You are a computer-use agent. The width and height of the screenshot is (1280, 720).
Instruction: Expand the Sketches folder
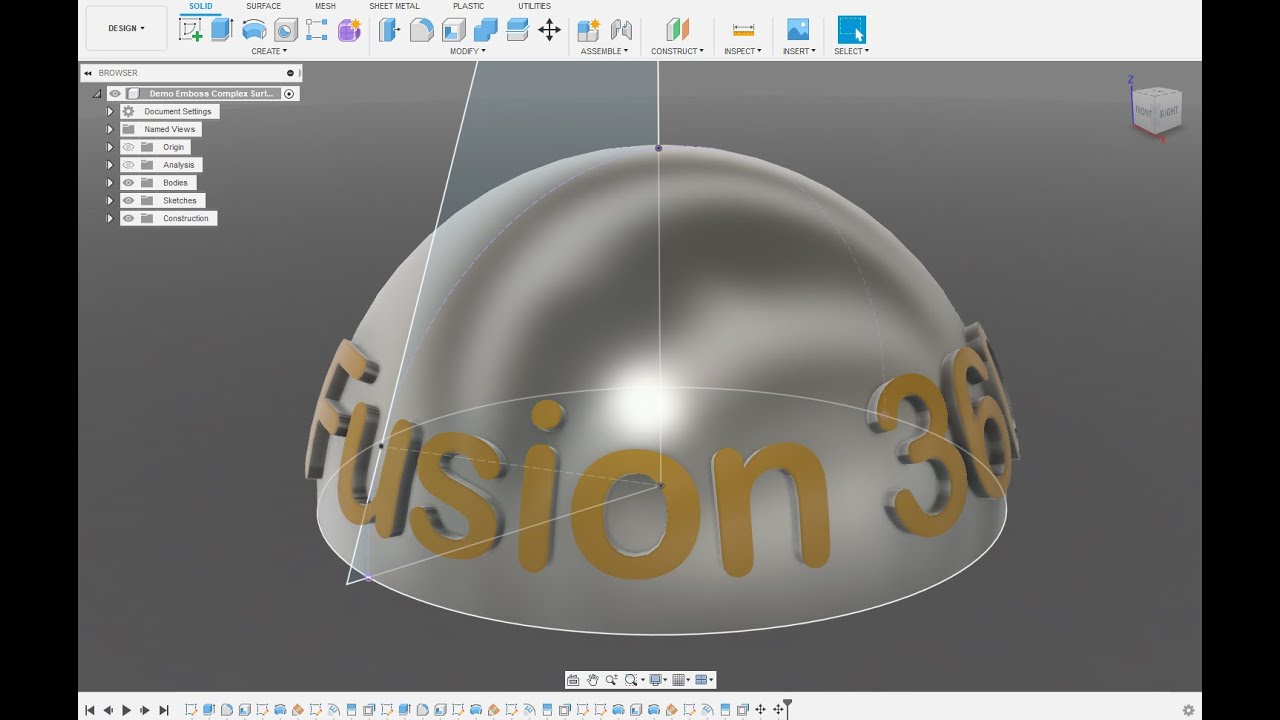point(110,201)
